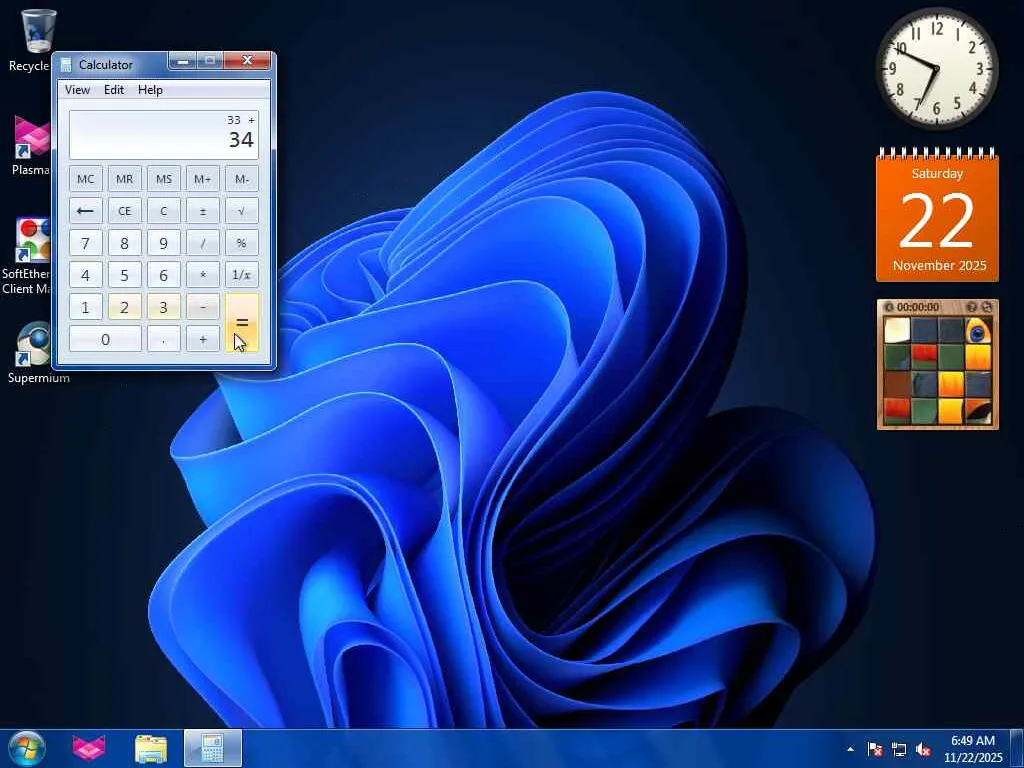Viewport: 1024px width, 768px height.
Task: Click the reciprocal 1/x button
Action: pos(242,275)
